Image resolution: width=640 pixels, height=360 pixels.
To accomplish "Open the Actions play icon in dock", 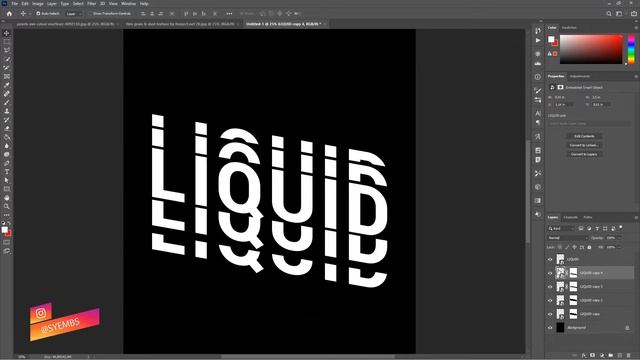I will pyautogui.click(x=538, y=40).
